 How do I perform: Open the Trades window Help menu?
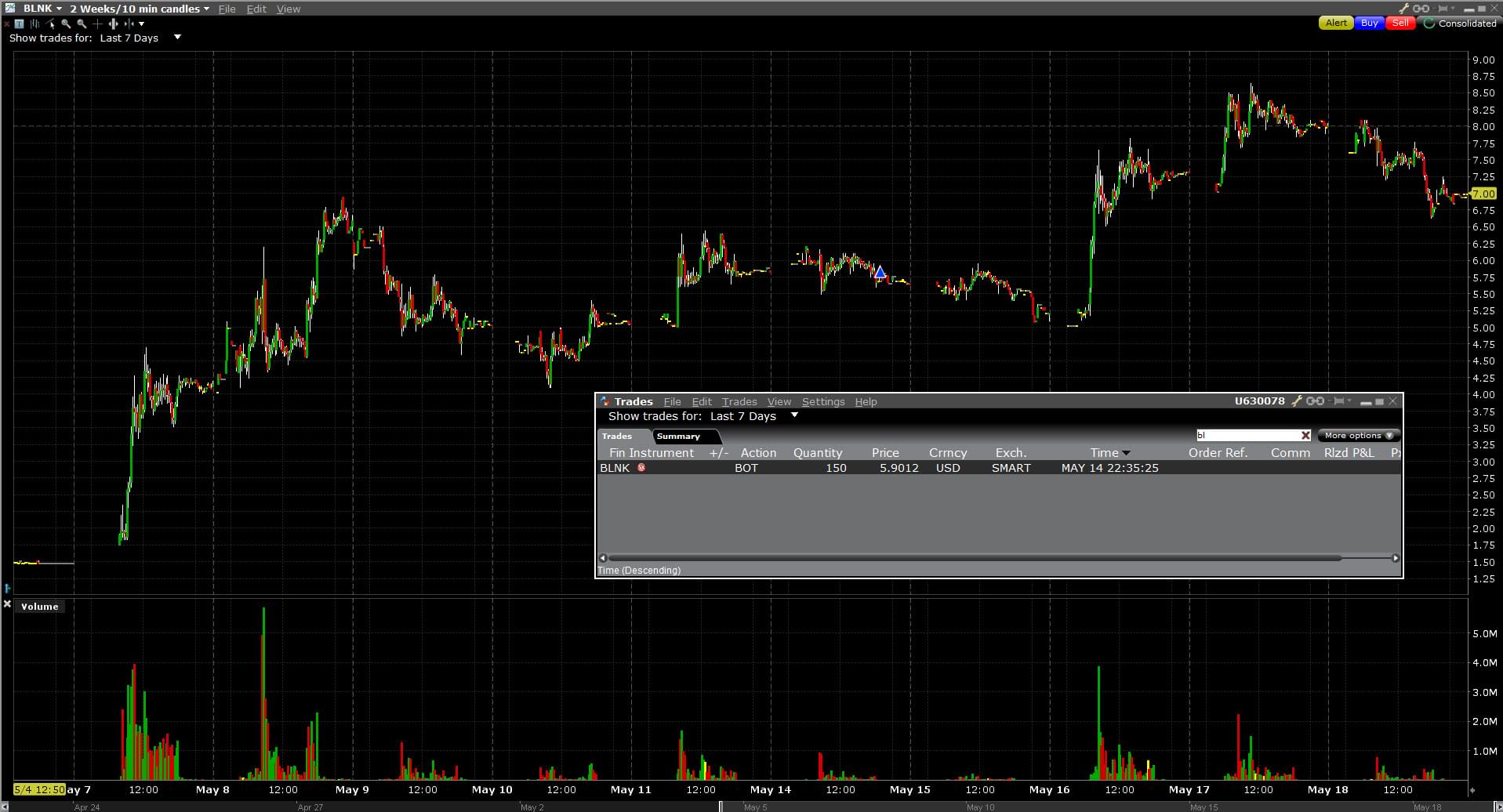[866, 401]
